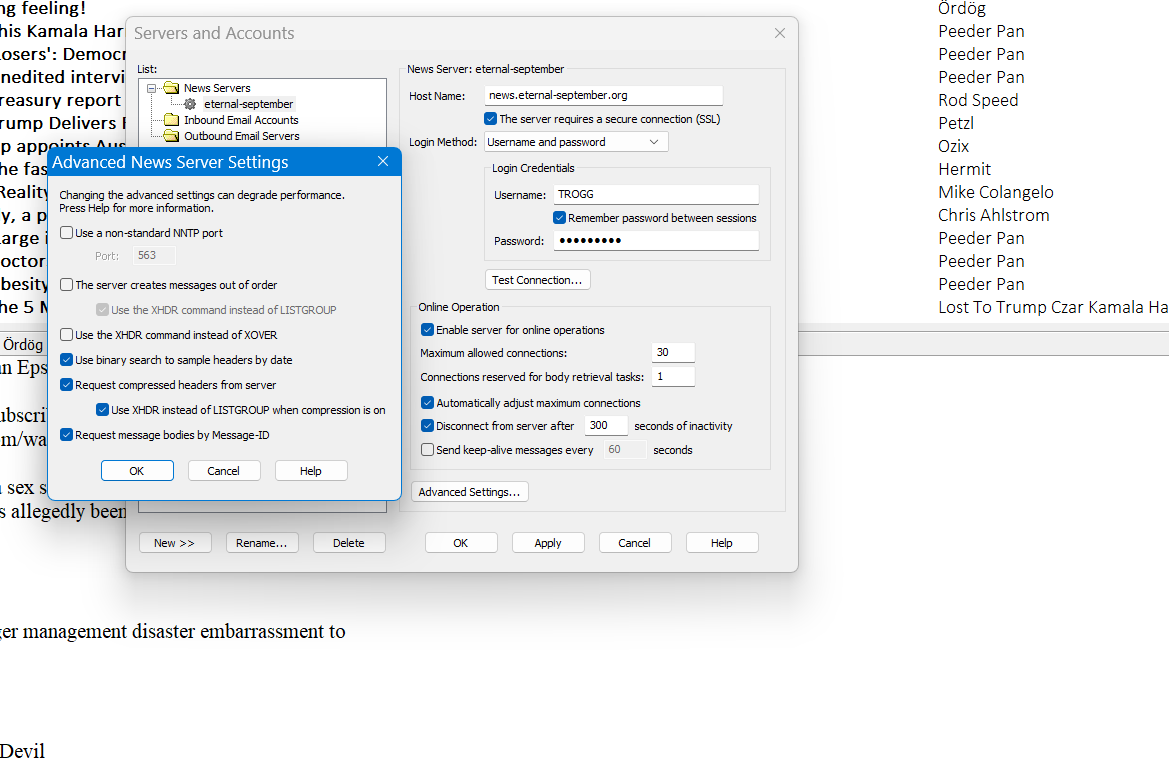
Task: Click OK in Advanced News Server Settings
Action: coord(137,471)
